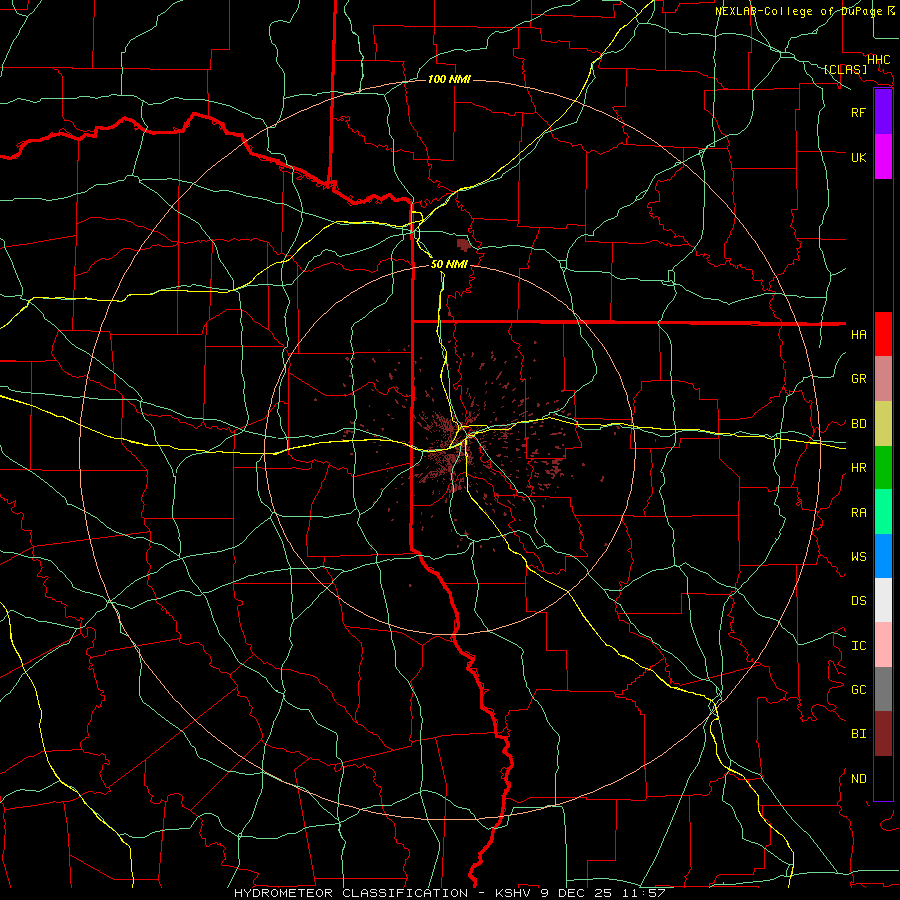The height and width of the screenshot is (900, 900).
Task: Click the UK legend label
Action: click(858, 157)
